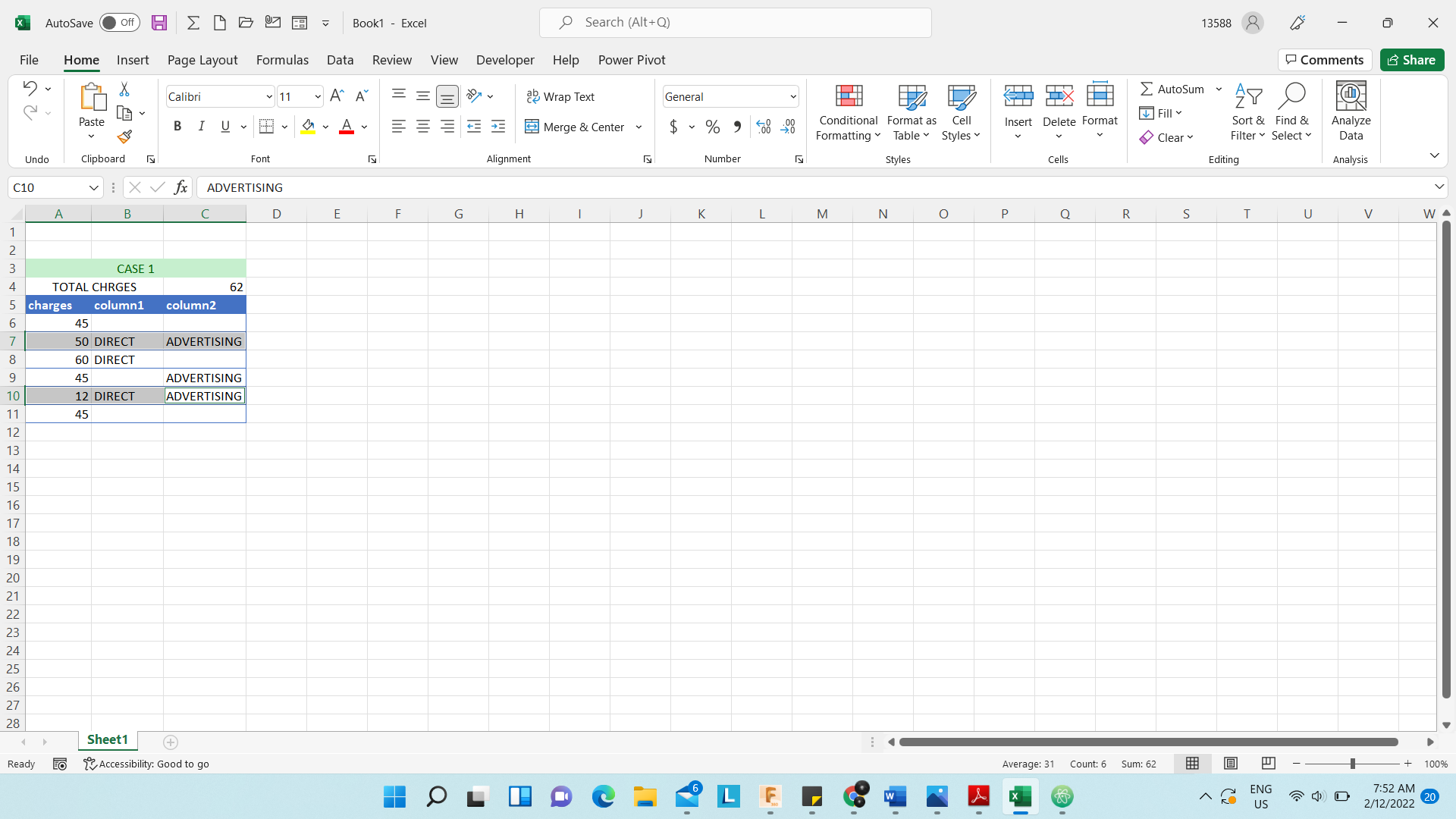The height and width of the screenshot is (819, 1456).
Task: Click the Insert Function fx icon
Action: click(x=180, y=187)
